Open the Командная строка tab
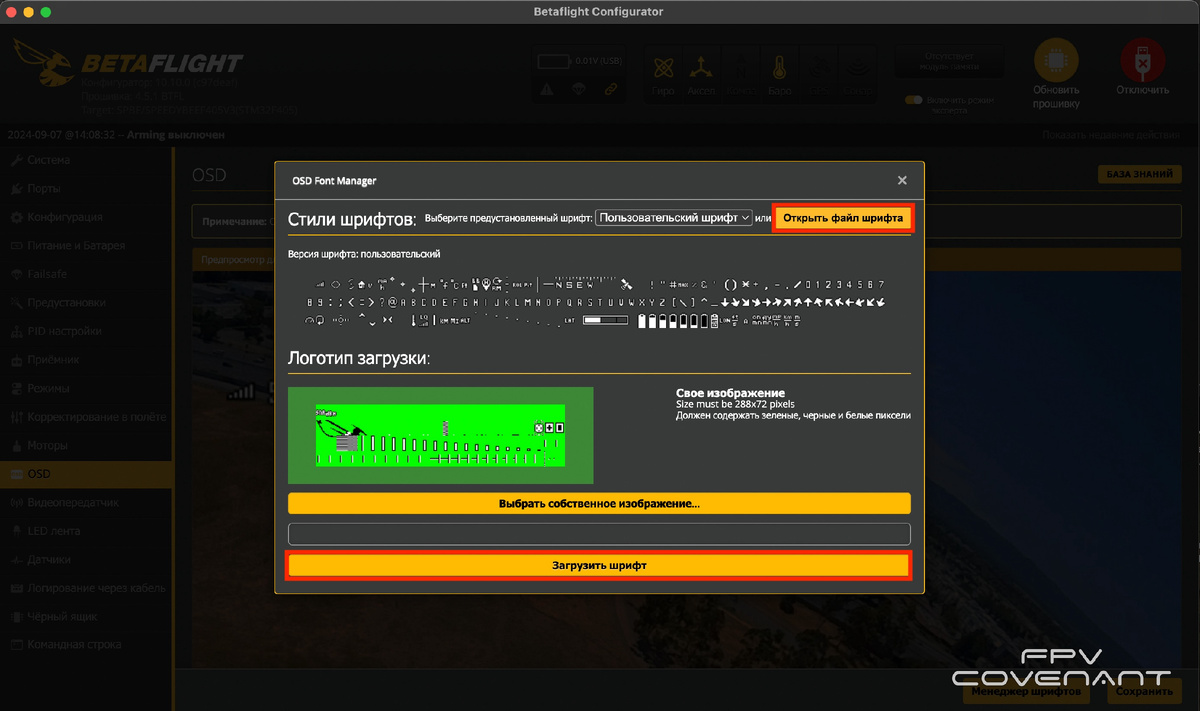The width and height of the screenshot is (1200, 711). (x=86, y=645)
